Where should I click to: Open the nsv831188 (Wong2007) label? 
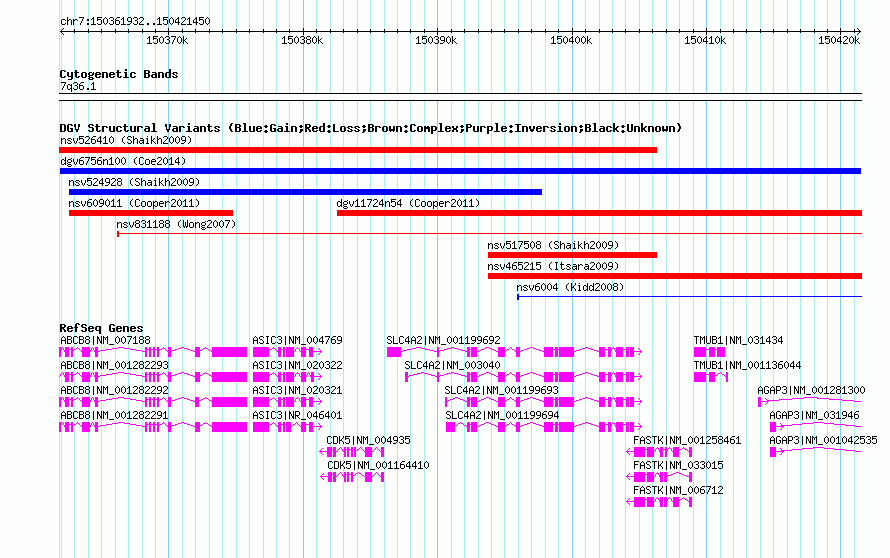pos(176,224)
